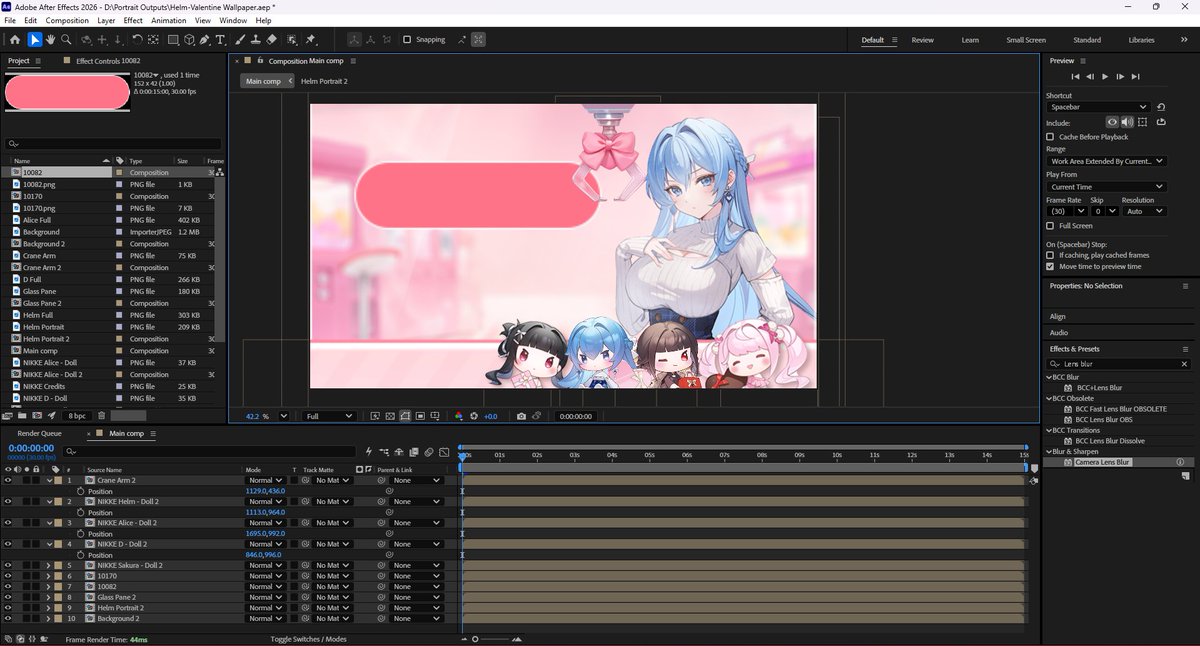The height and width of the screenshot is (646, 1200).
Task: Open the Audio panel
Action: click(x=1059, y=332)
